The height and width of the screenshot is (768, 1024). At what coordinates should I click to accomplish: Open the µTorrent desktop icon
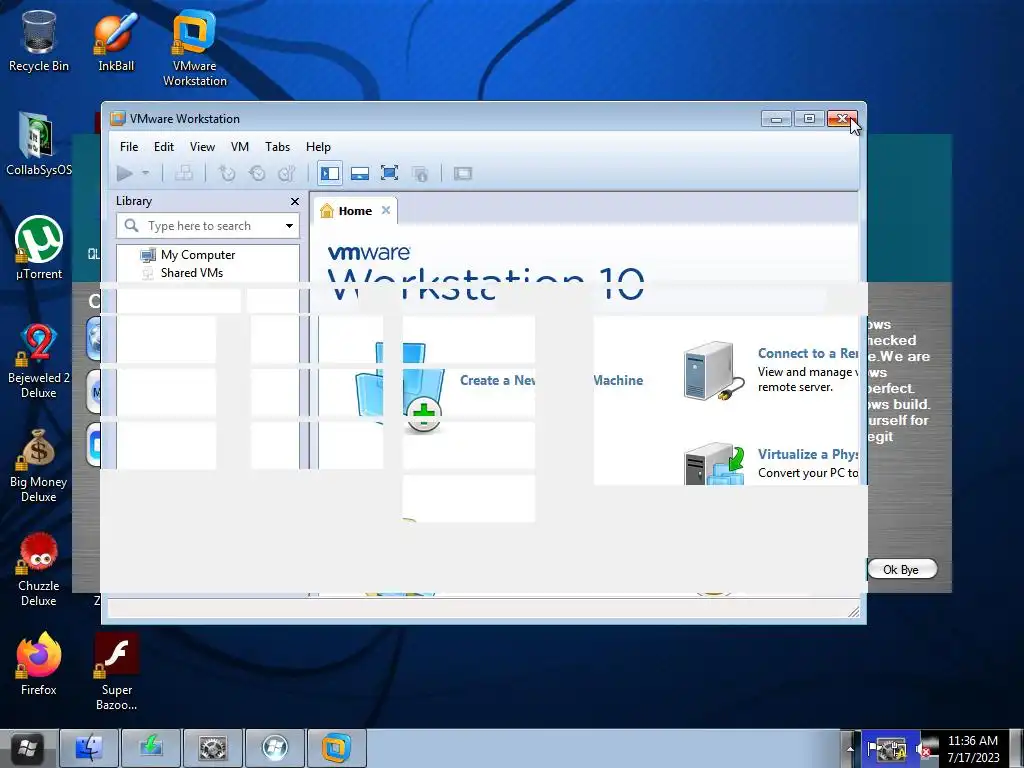39,248
